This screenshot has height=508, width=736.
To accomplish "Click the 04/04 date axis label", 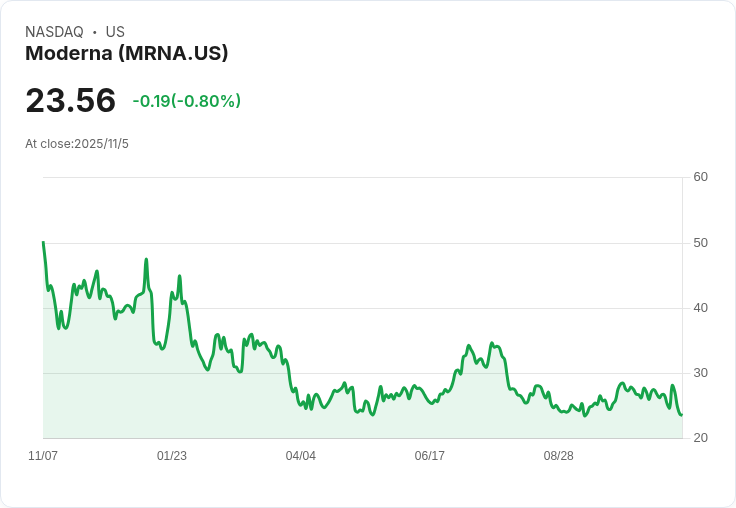I will tap(300, 456).
